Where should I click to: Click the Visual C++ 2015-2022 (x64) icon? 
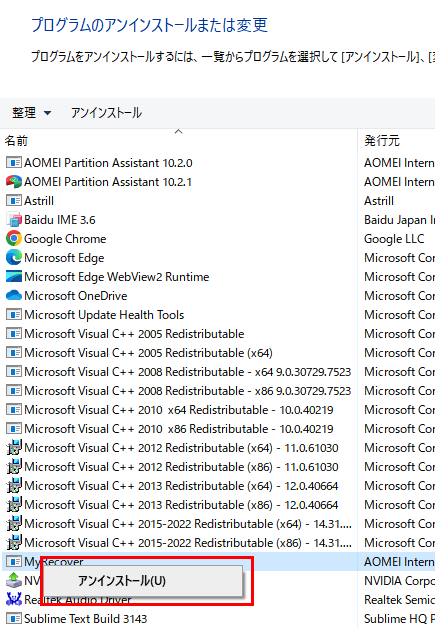14,523
